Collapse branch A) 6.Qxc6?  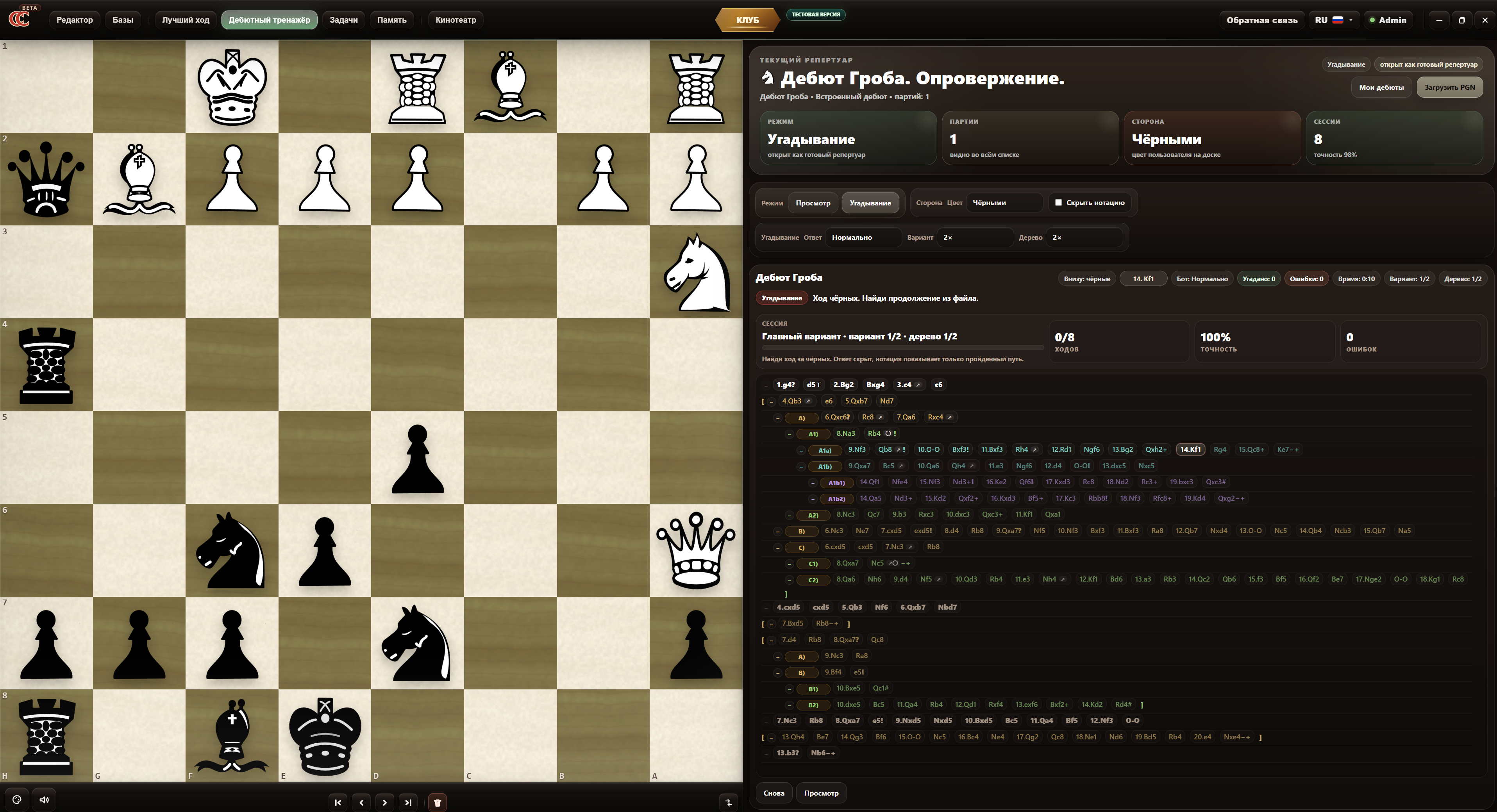(777, 418)
